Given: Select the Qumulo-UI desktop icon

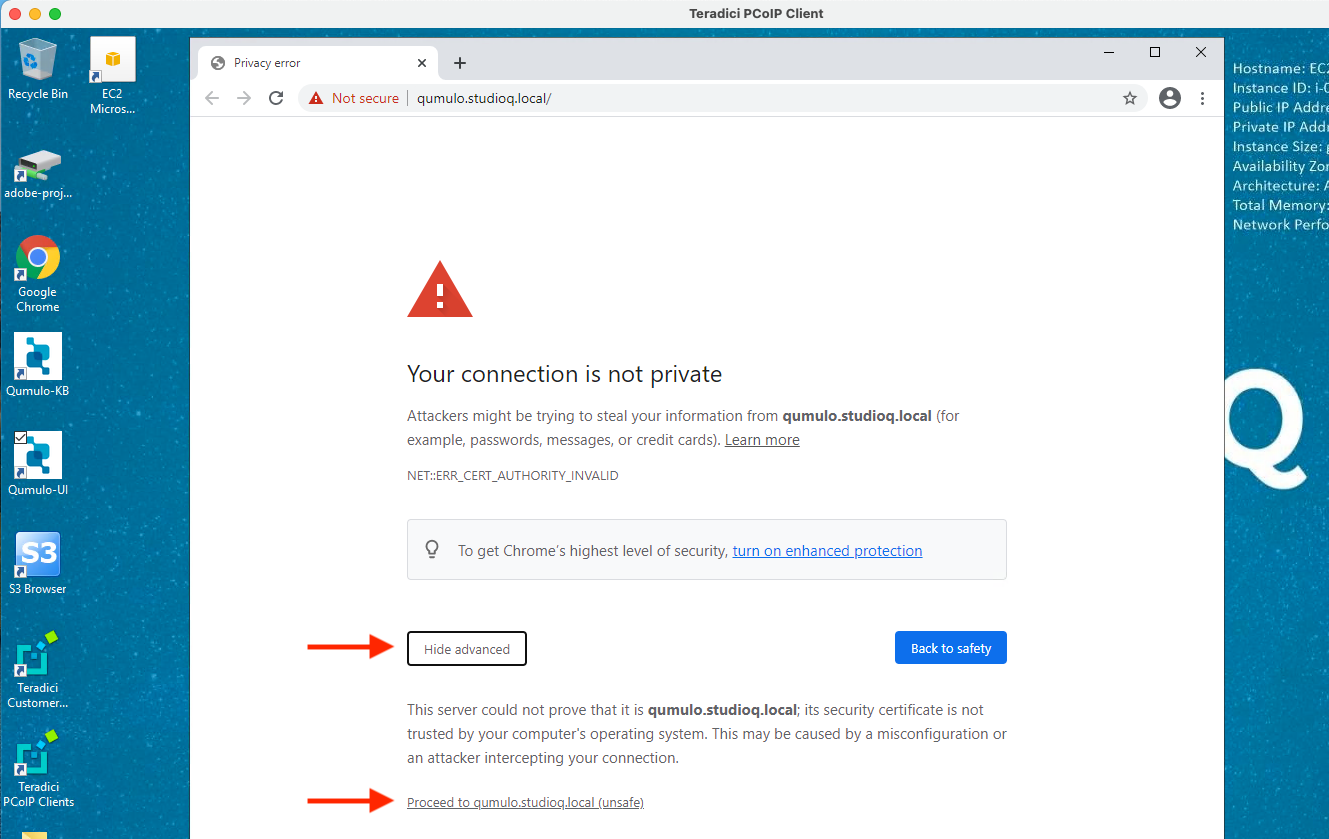Looking at the screenshot, I should pyautogui.click(x=38, y=464).
